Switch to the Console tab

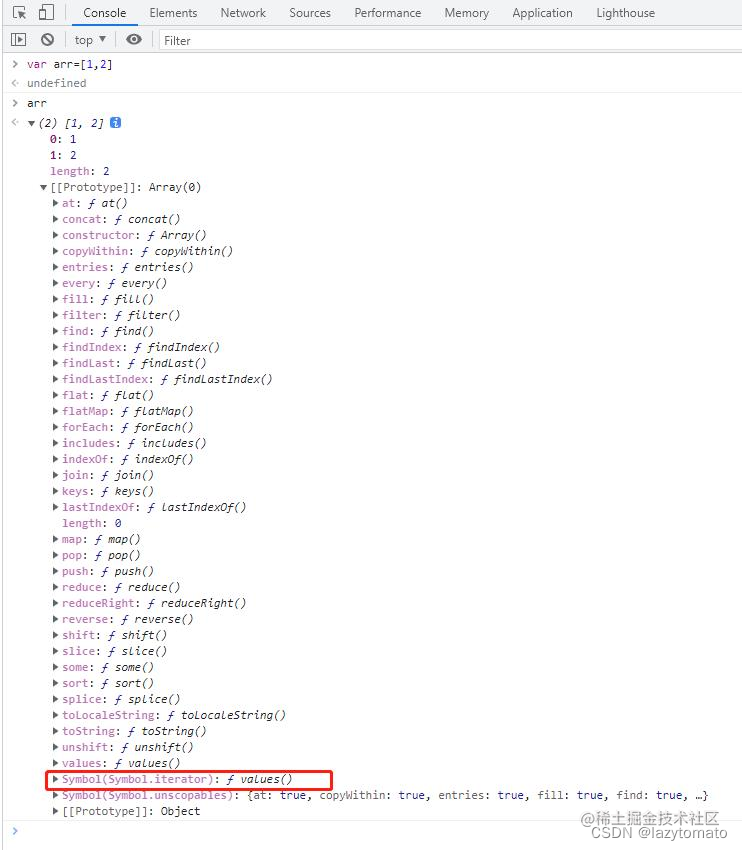tap(105, 12)
